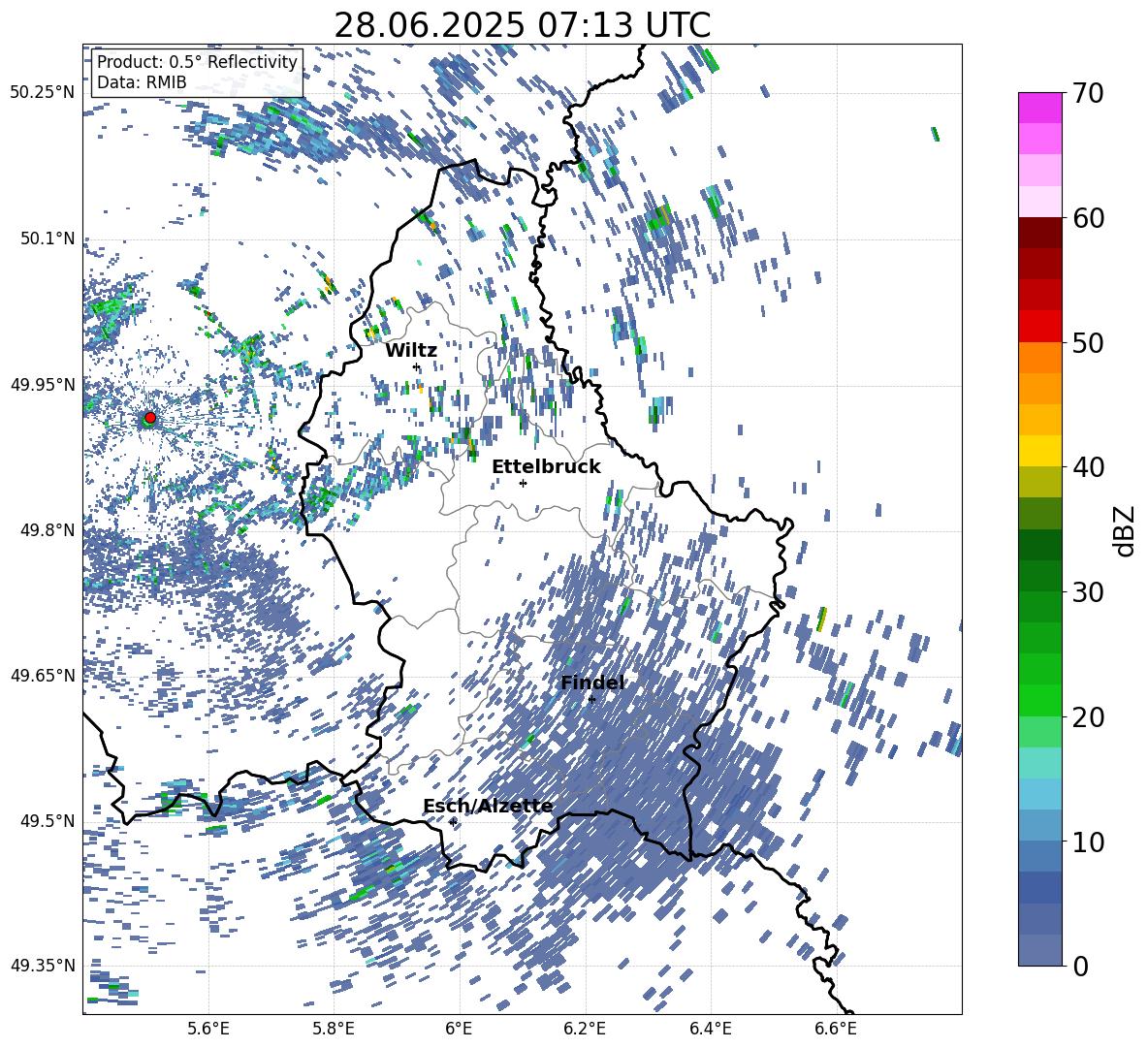
Task: Click the 49.65°N latitude label
Action: (x=43, y=675)
